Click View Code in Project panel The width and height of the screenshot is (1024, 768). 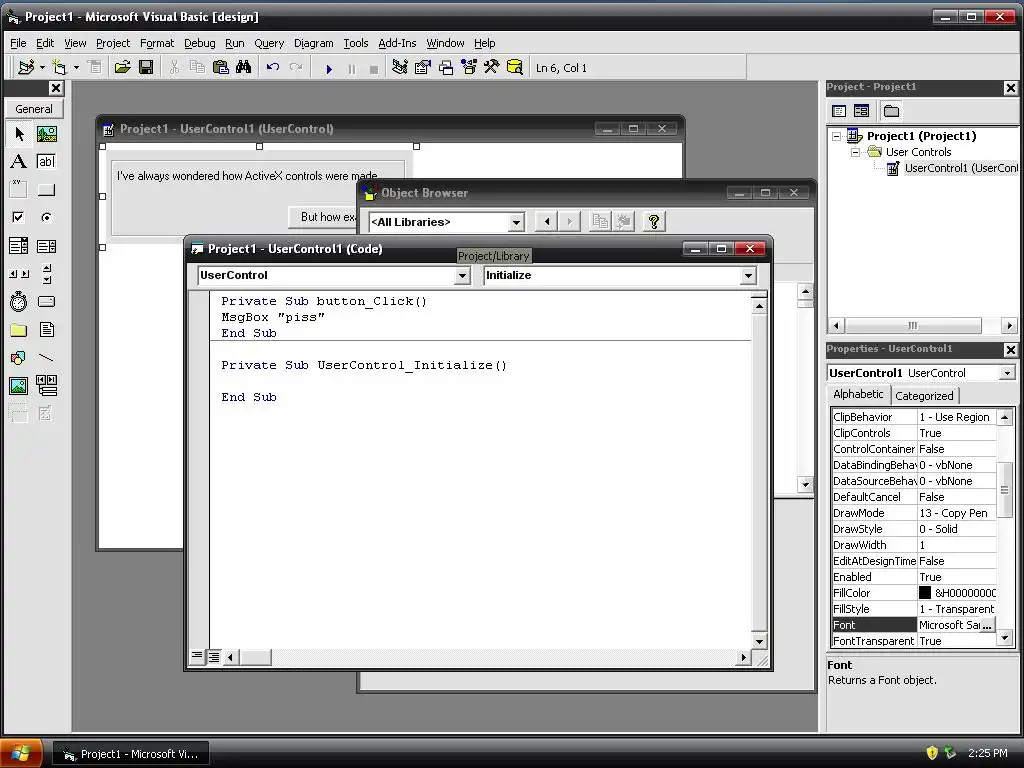coord(840,111)
